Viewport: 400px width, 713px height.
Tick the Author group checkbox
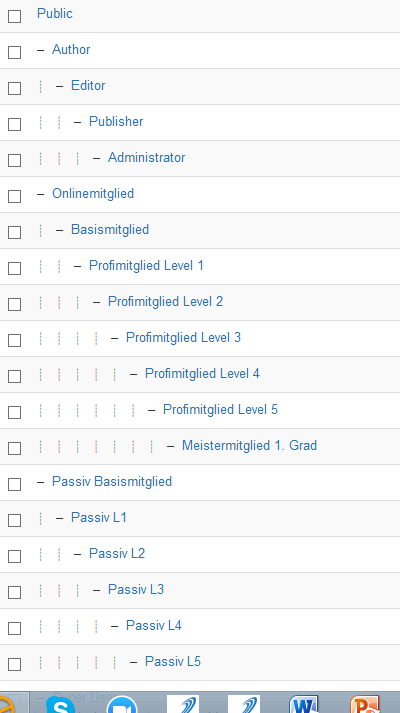[x=15, y=52]
